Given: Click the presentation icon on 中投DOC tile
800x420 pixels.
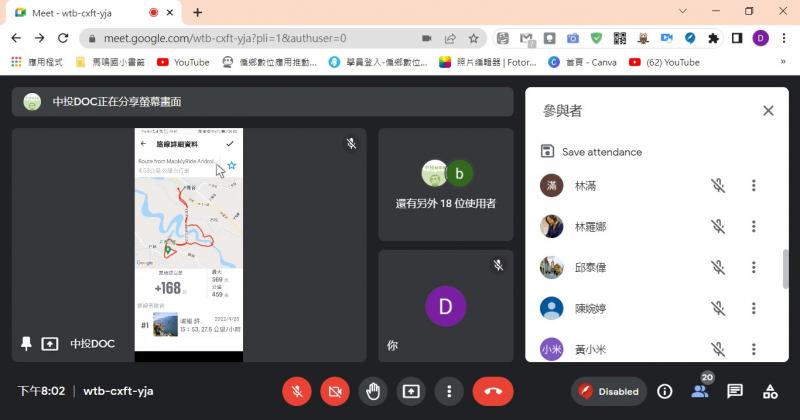Looking at the screenshot, I should tap(49, 344).
